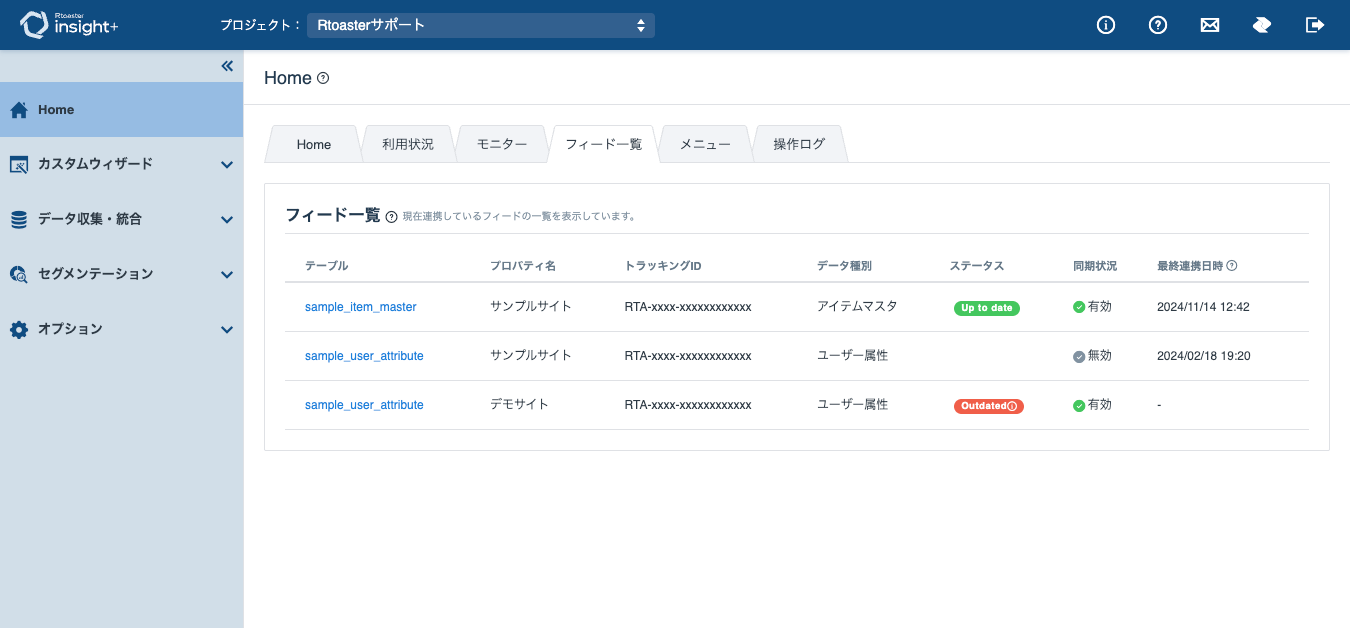The image size is (1350, 628).
Task: Click the データ種別 column header
Action: click(x=844, y=266)
